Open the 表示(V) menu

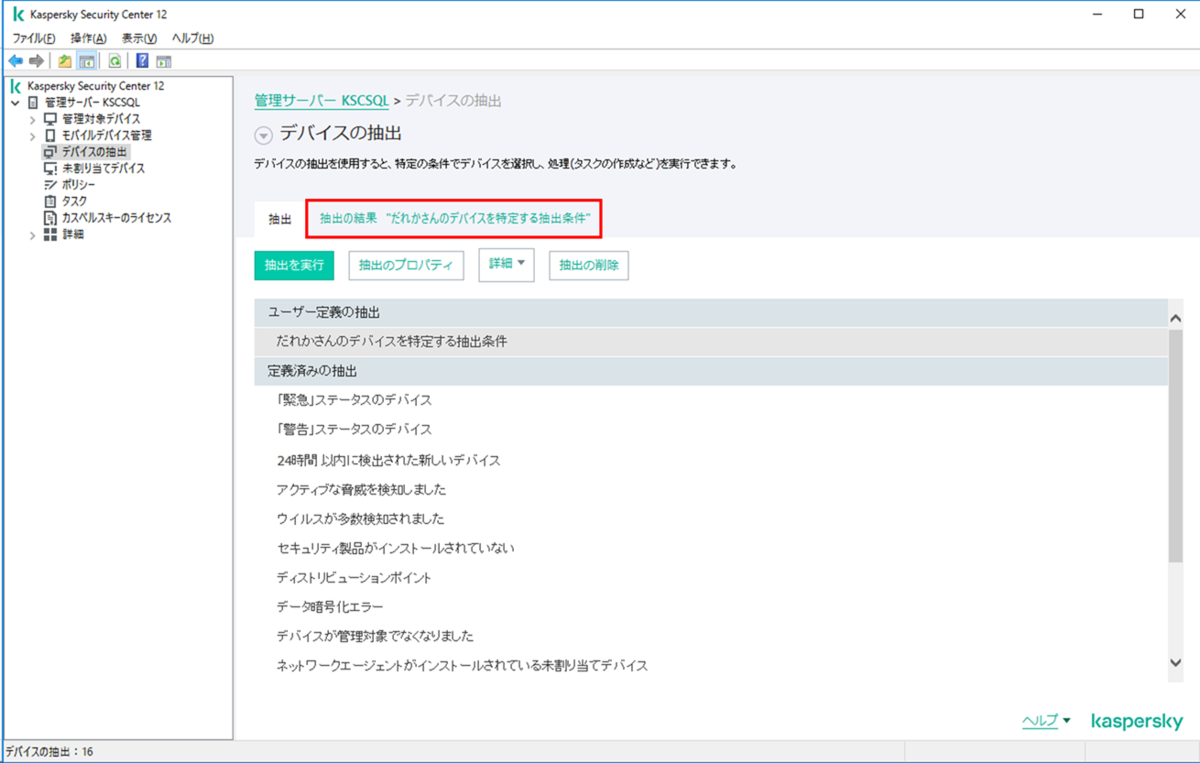click(140, 38)
